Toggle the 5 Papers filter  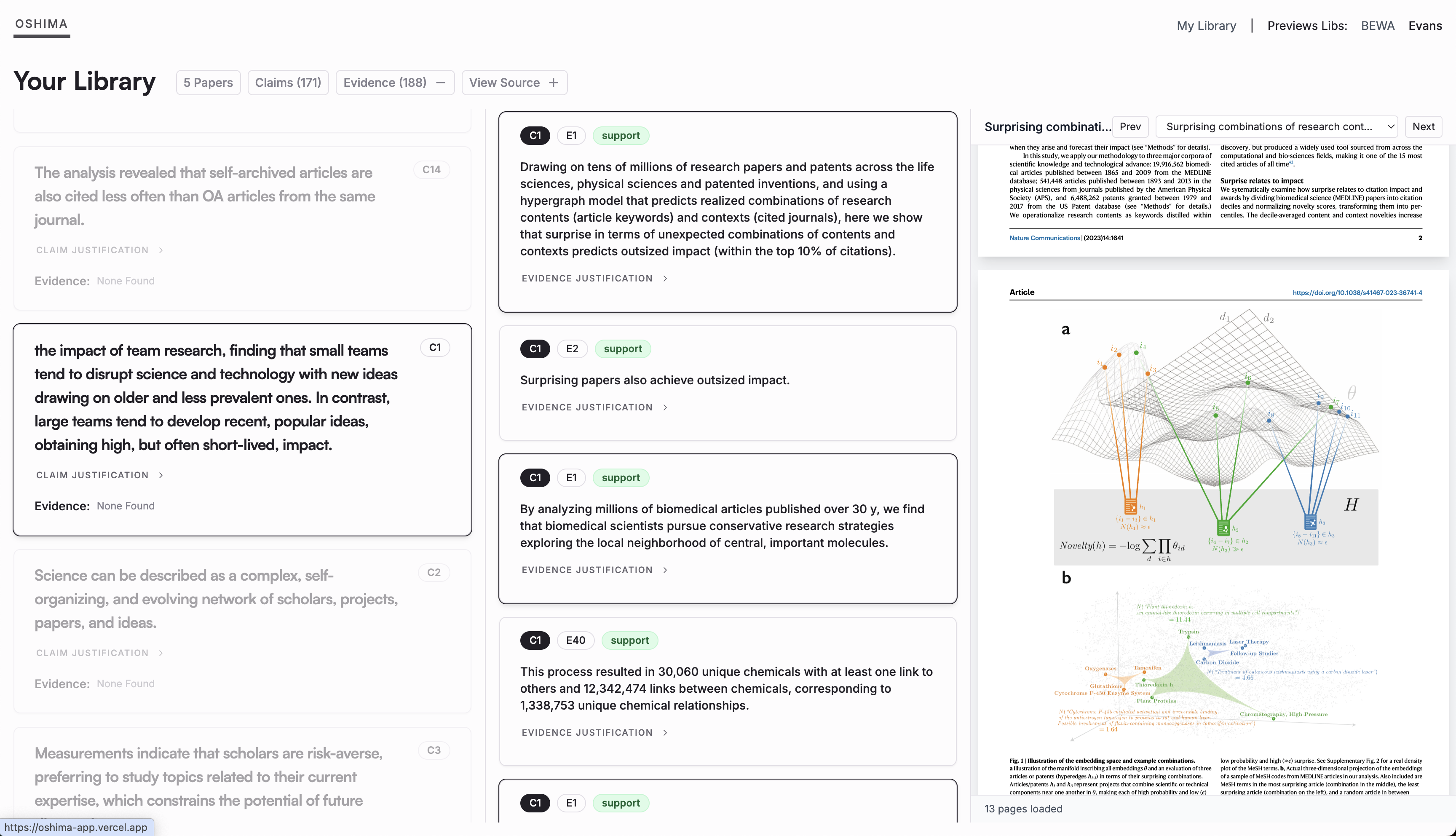coord(208,83)
